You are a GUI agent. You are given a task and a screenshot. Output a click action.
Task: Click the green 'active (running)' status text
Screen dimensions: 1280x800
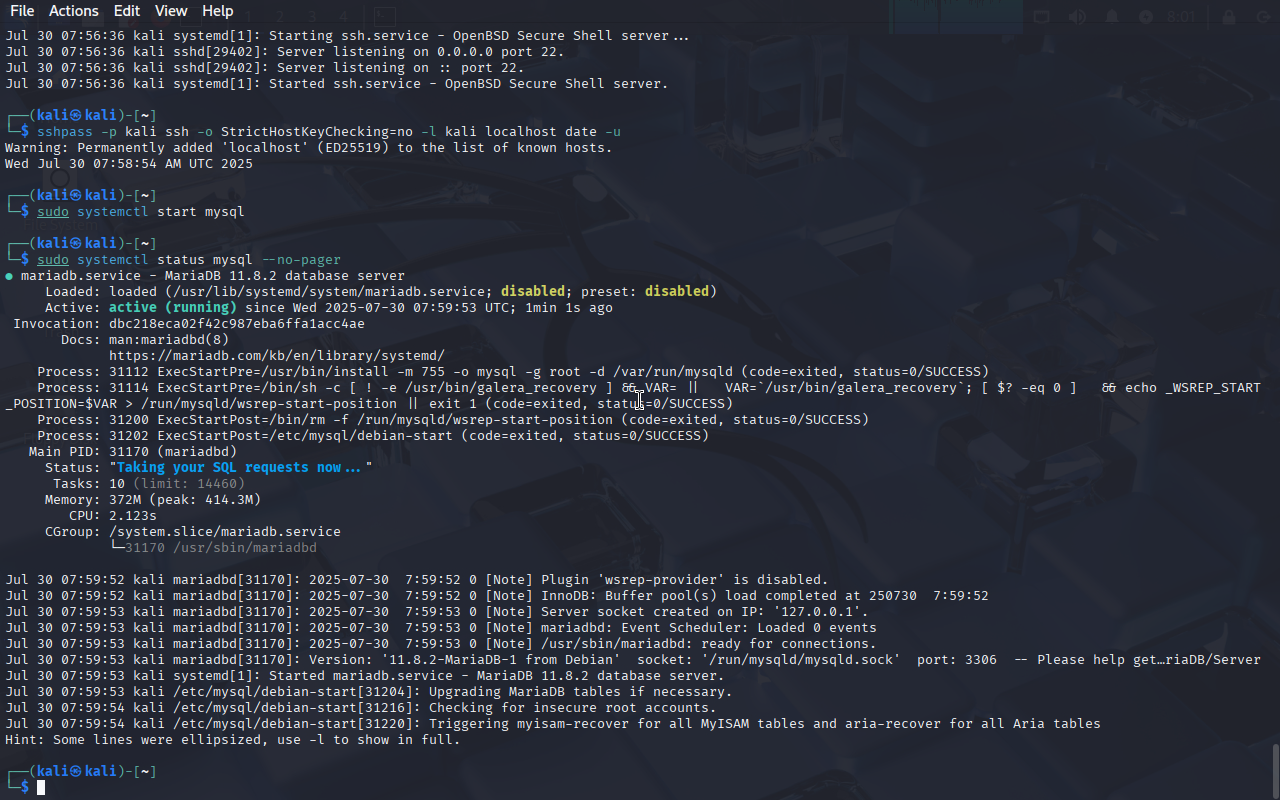[173, 308]
